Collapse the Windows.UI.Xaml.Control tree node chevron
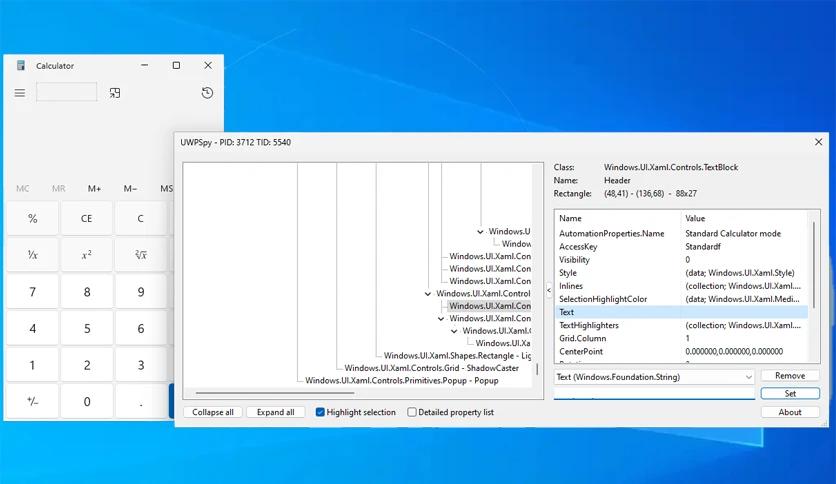Image resolution: width=836 pixels, height=484 pixels. [428, 294]
